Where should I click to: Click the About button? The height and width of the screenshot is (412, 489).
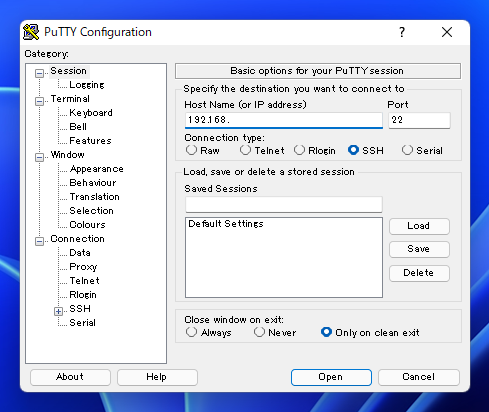coord(70,377)
